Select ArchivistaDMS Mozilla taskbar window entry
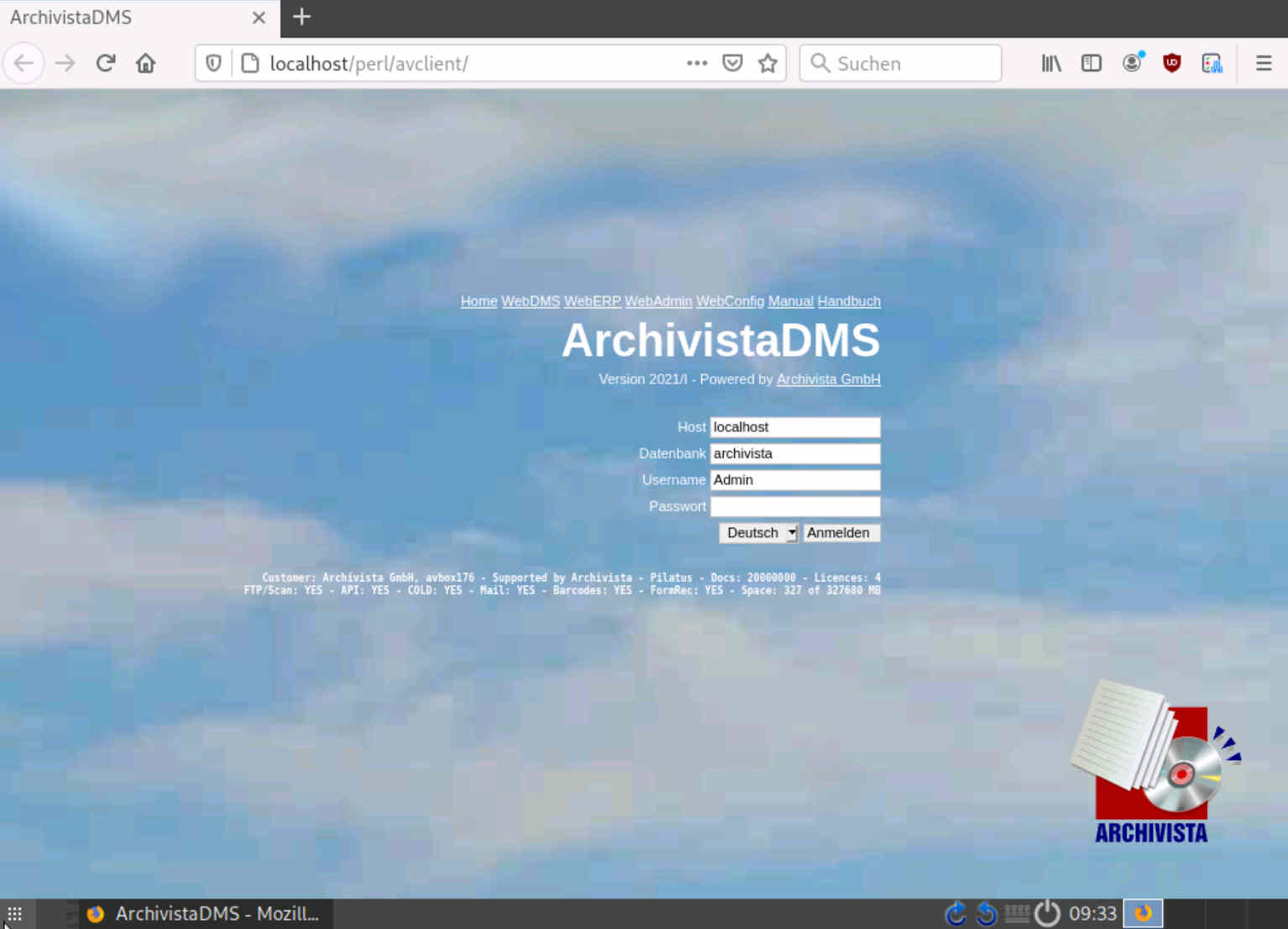1288x929 pixels. click(206, 914)
